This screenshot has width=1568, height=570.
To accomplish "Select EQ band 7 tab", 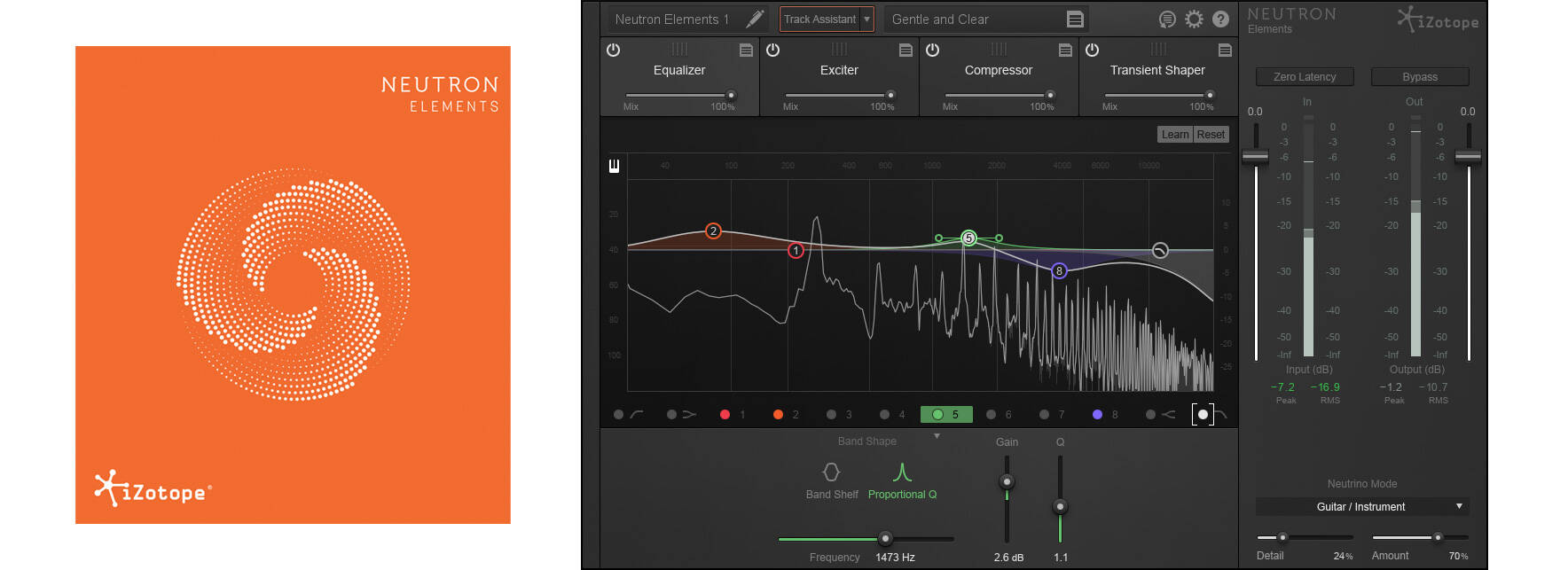I will point(1053,415).
